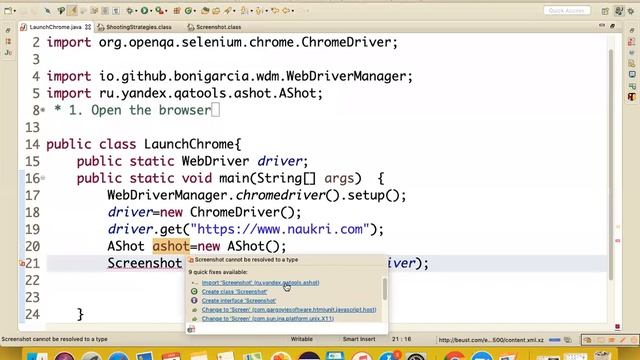Restore the right sidebar views
Viewport: 640px width, 360px height.
[x=632, y=31]
